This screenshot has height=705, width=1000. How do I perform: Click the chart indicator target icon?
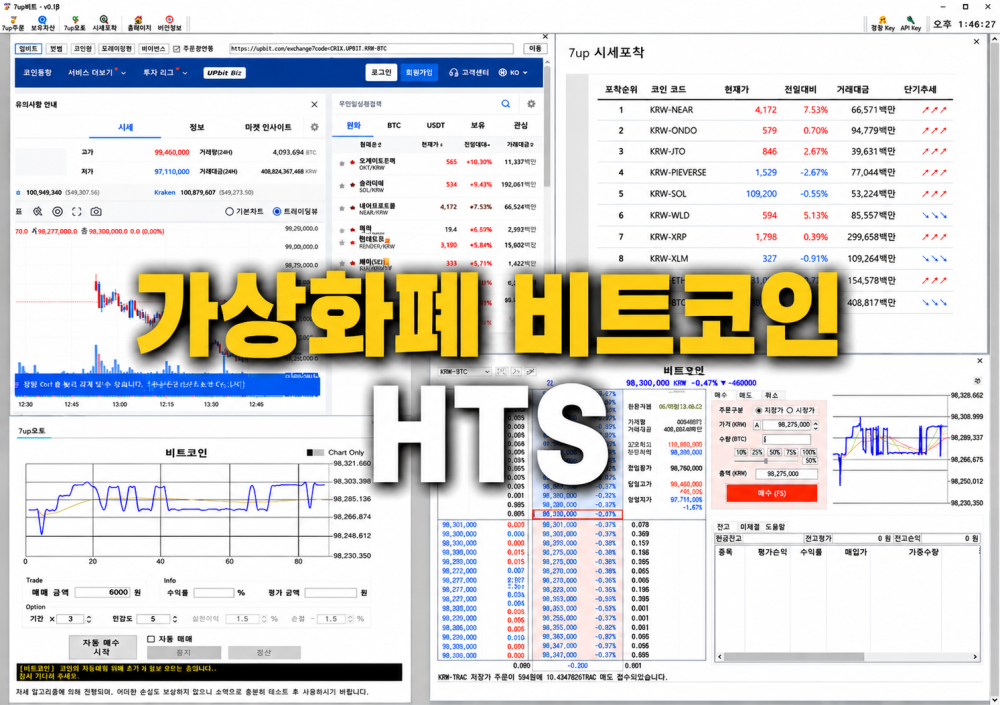pos(57,211)
